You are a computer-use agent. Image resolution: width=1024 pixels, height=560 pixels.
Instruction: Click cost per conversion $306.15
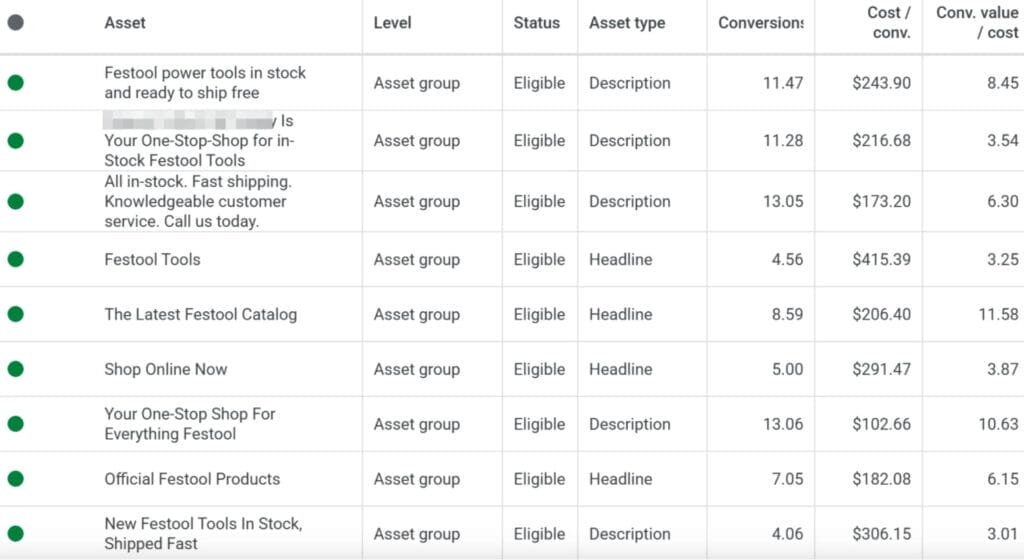coord(881,533)
